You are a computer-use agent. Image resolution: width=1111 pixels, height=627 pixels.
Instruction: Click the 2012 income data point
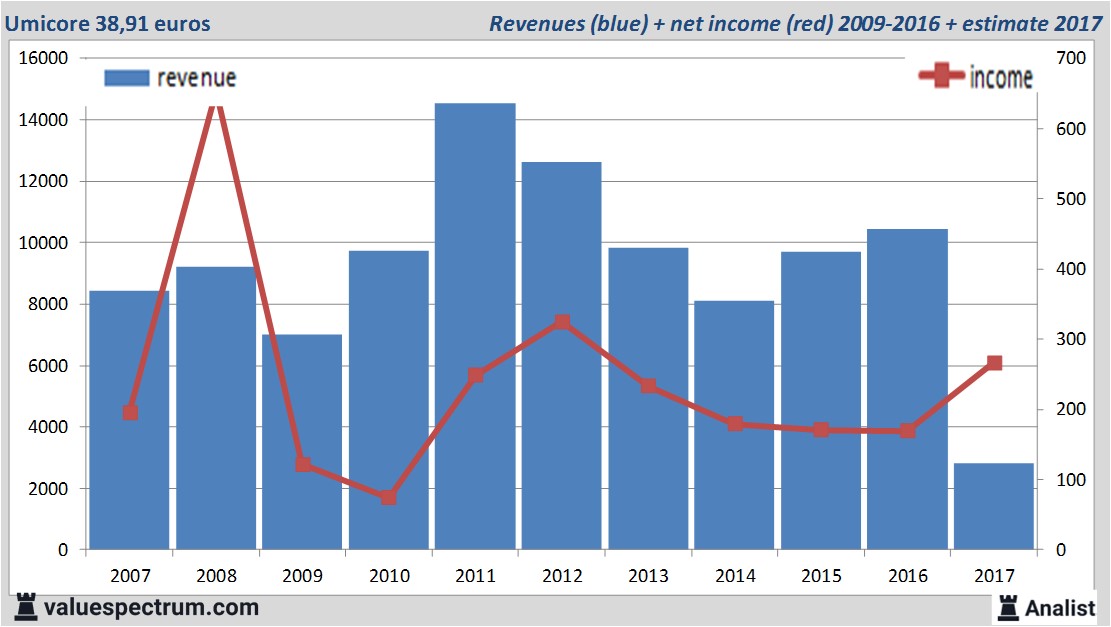click(x=563, y=322)
